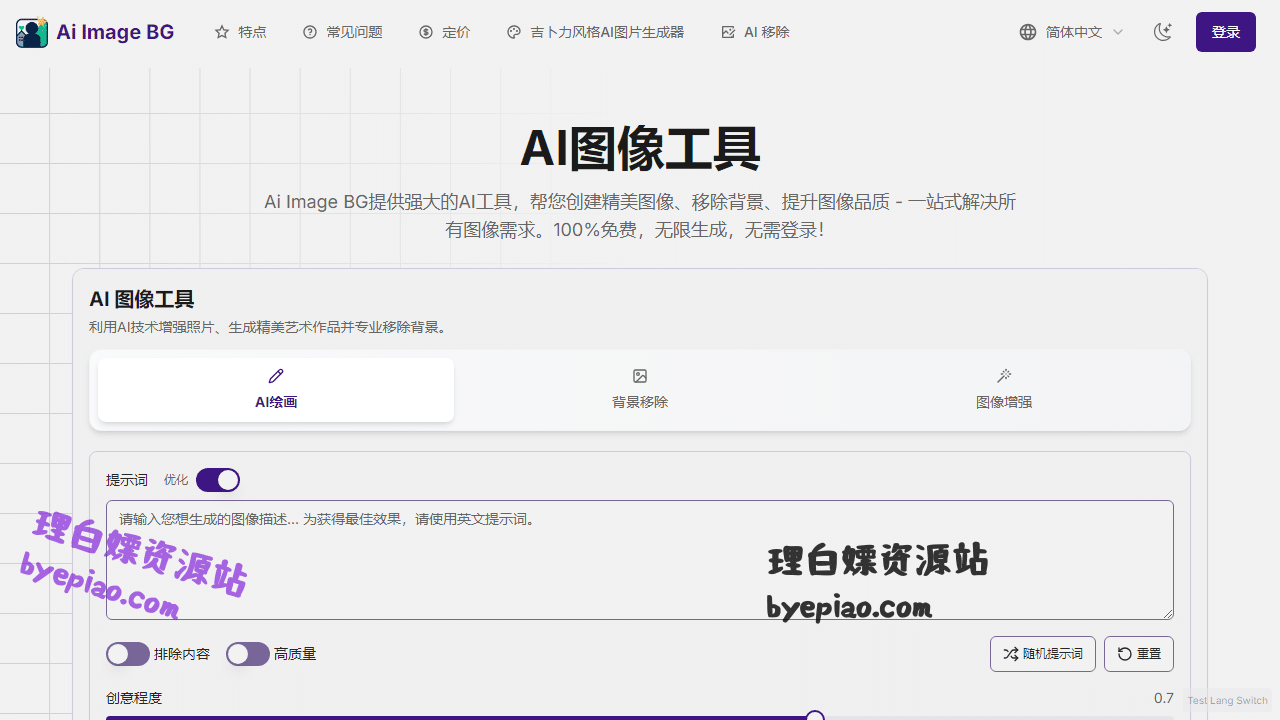Expand language list via chevron arrow
Viewport: 1280px width, 720px height.
pyautogui.click(x=1118, y=32)
